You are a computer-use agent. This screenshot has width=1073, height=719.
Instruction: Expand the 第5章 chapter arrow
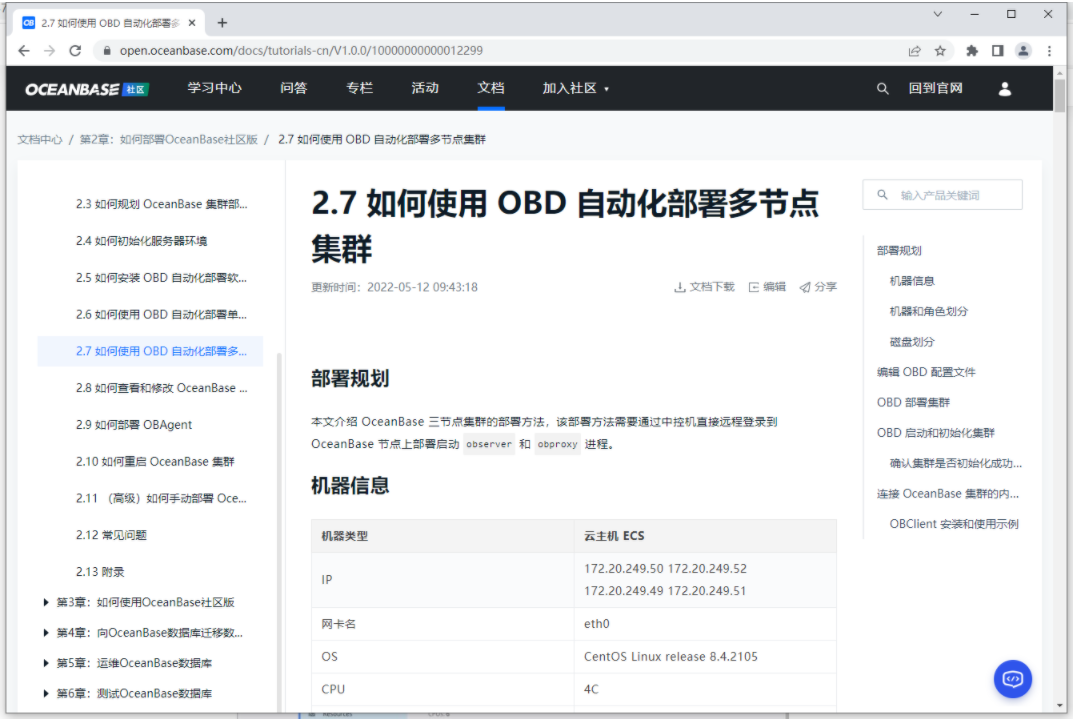point(46,663)
